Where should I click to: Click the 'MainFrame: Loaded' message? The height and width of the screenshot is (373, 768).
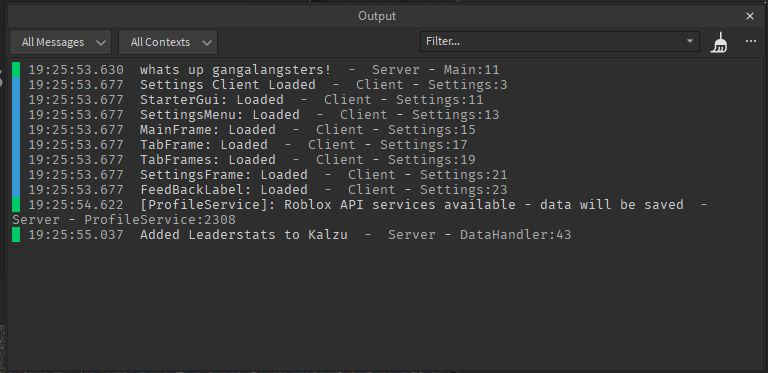(208, 130)
